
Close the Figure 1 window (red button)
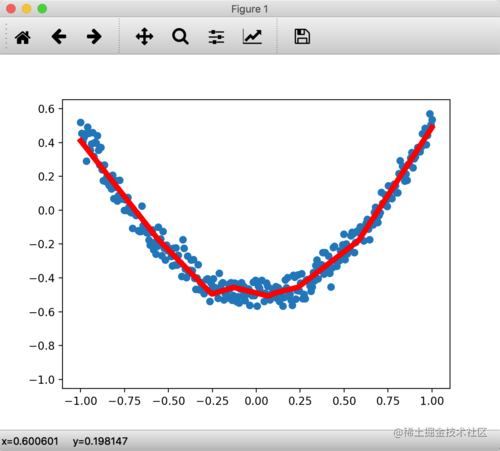[11, 9]
